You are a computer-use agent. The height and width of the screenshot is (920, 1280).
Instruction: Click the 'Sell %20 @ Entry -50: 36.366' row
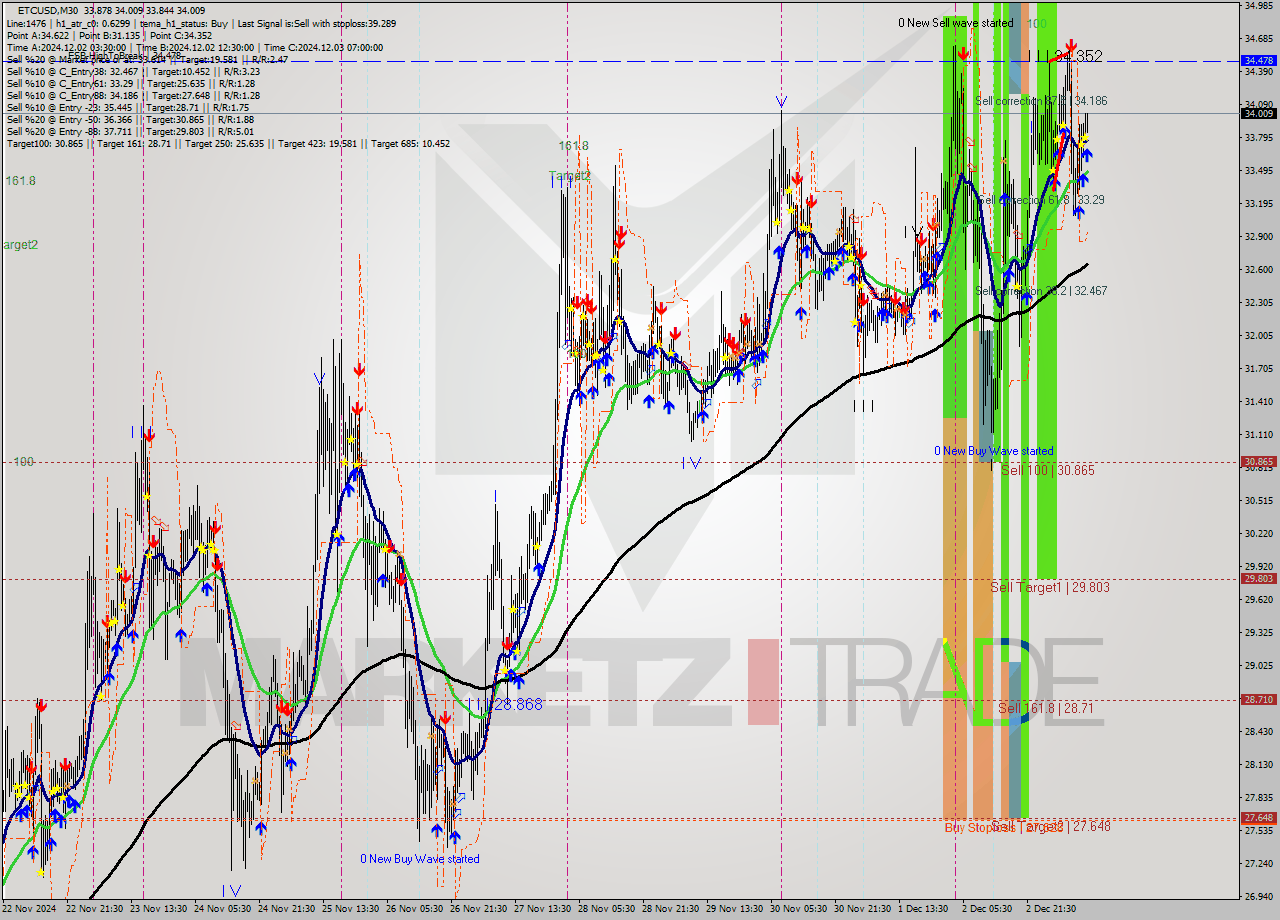point(131,120)
